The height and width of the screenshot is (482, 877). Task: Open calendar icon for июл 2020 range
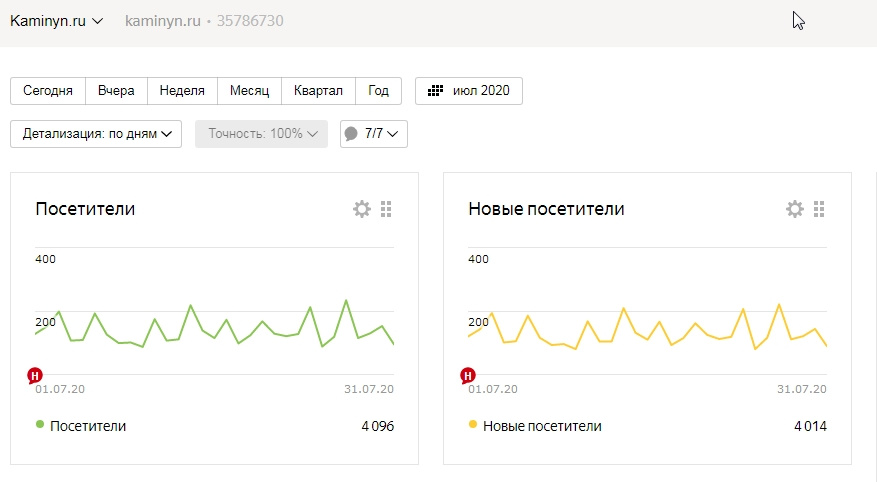[435, 91]
